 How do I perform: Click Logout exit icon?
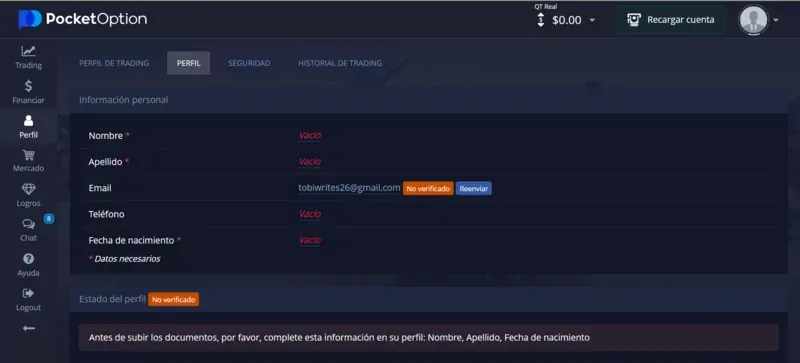pos(29,294)
